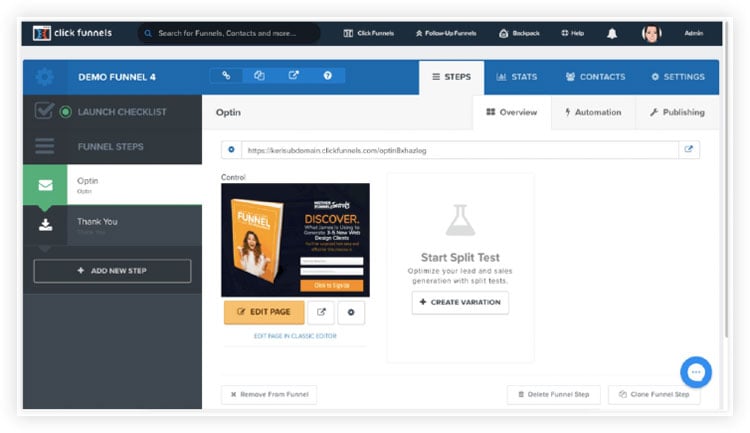
Task: Toggle the Launch Checklist checkbox
Action: 44,111
